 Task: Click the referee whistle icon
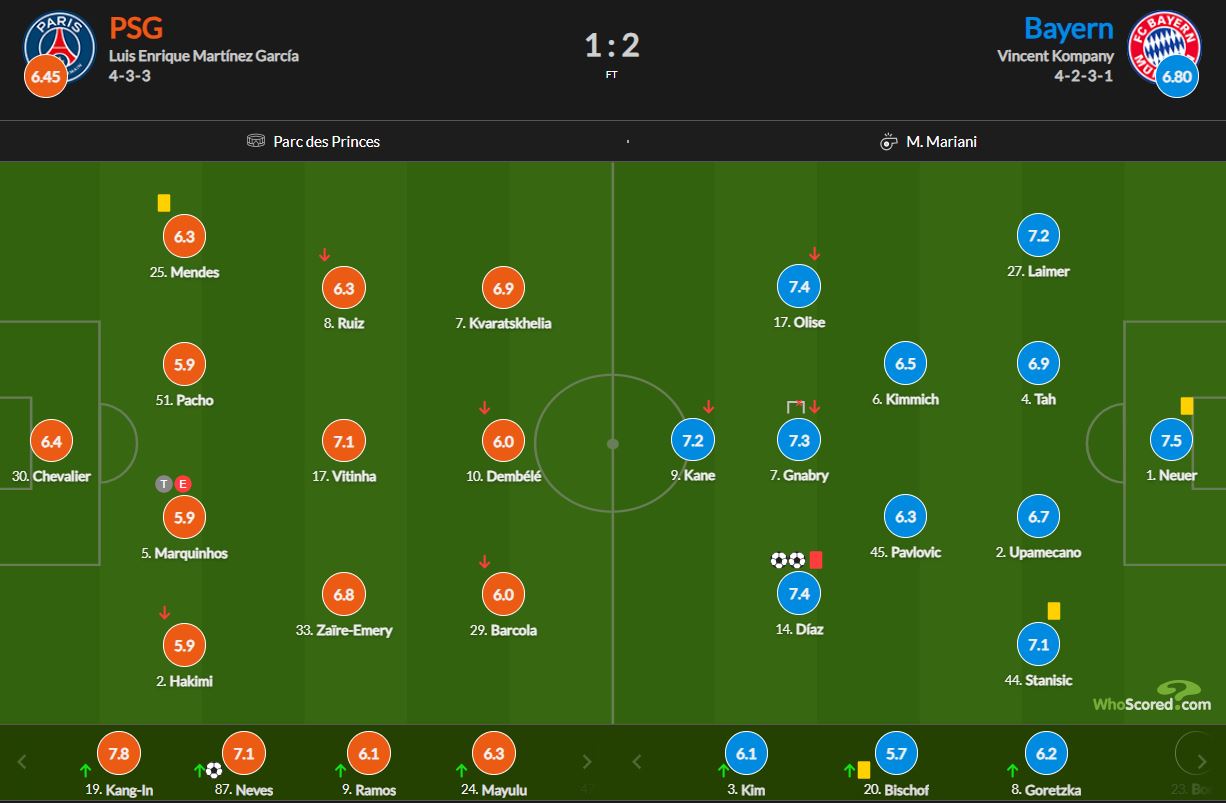[x=889, y=142]
